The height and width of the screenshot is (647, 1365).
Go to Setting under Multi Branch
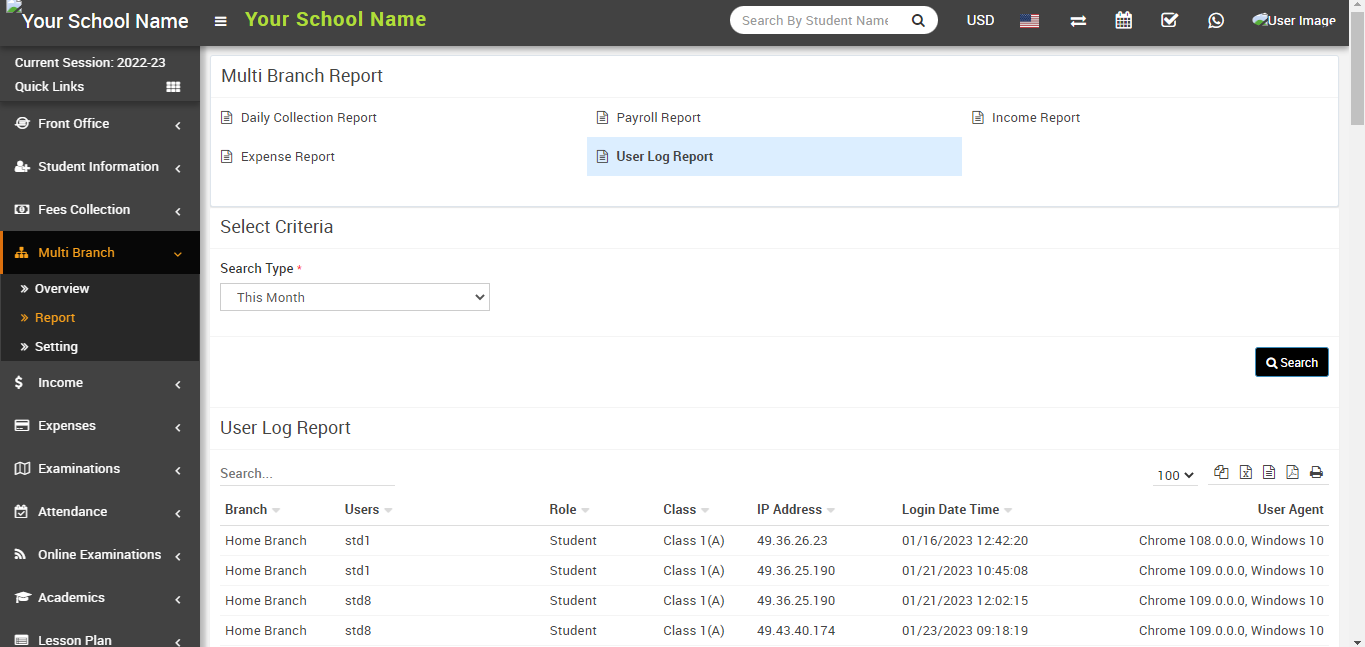tap(56, 346)
